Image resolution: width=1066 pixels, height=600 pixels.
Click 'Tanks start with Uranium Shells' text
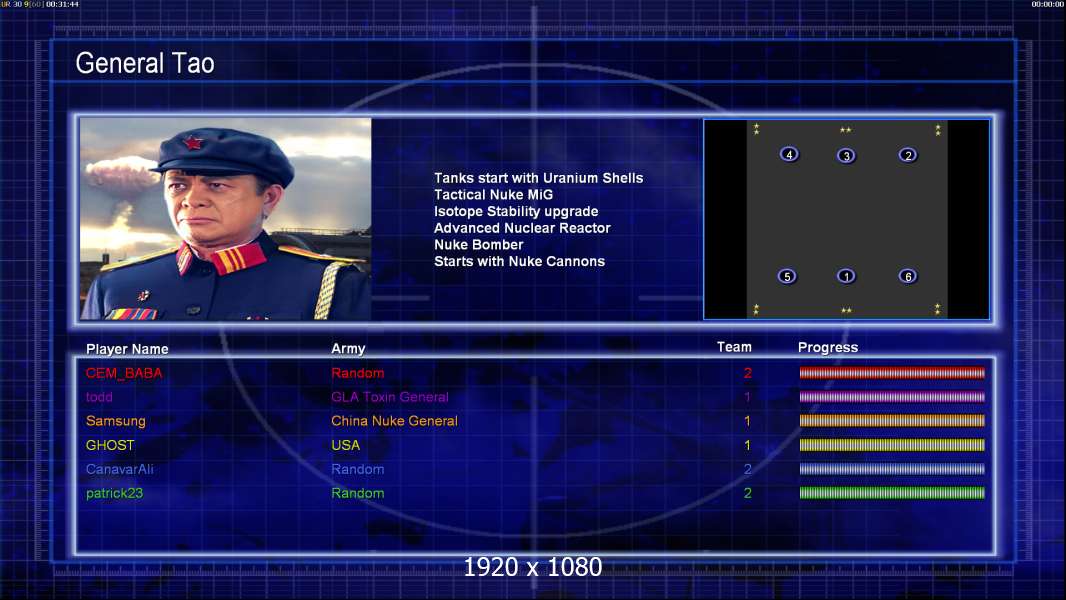click(538, 178)
